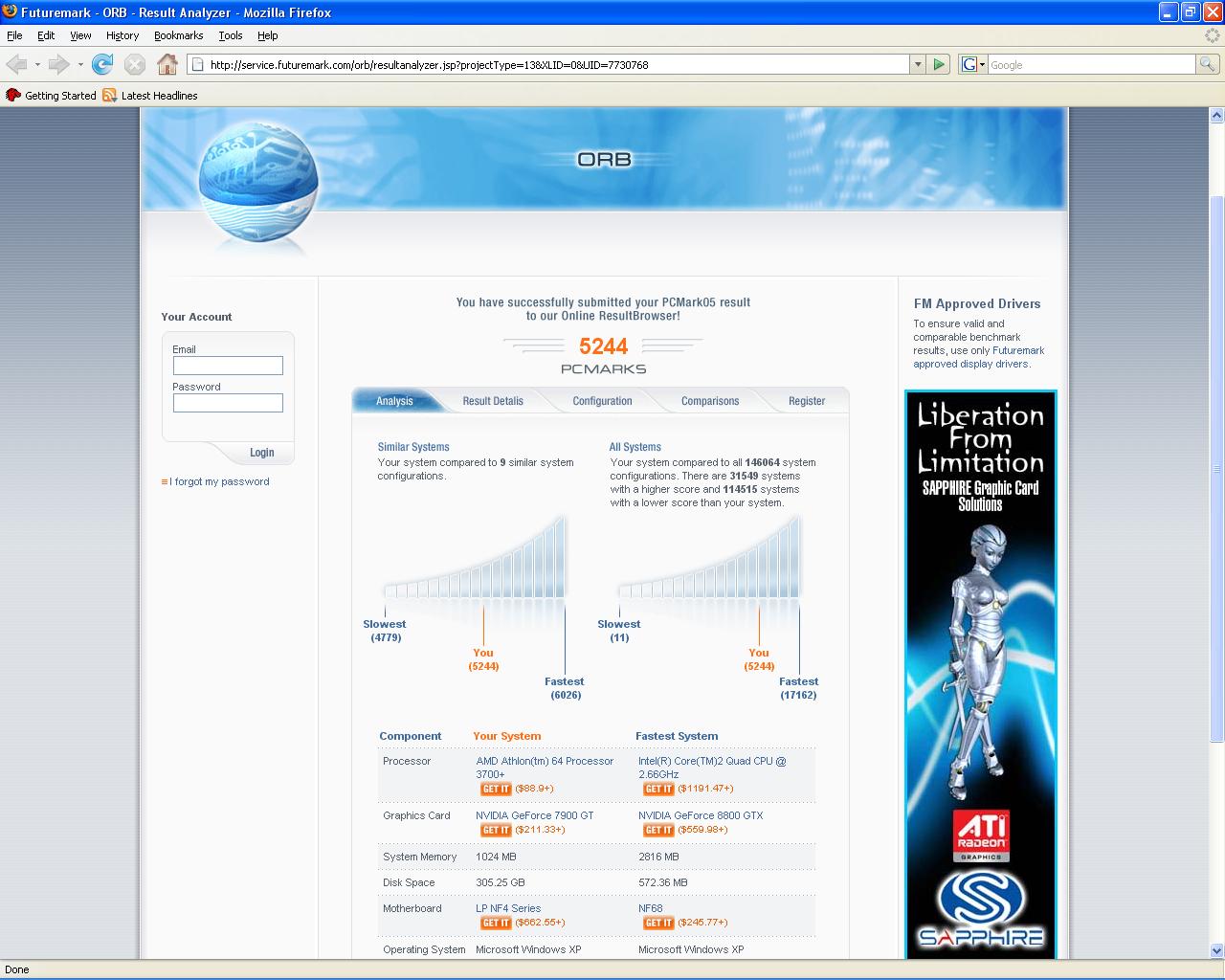The width and height of the screenshot is (1225, 980).
Task: Click GET IT for LP NF4 Series
Action: coord(496,923)
